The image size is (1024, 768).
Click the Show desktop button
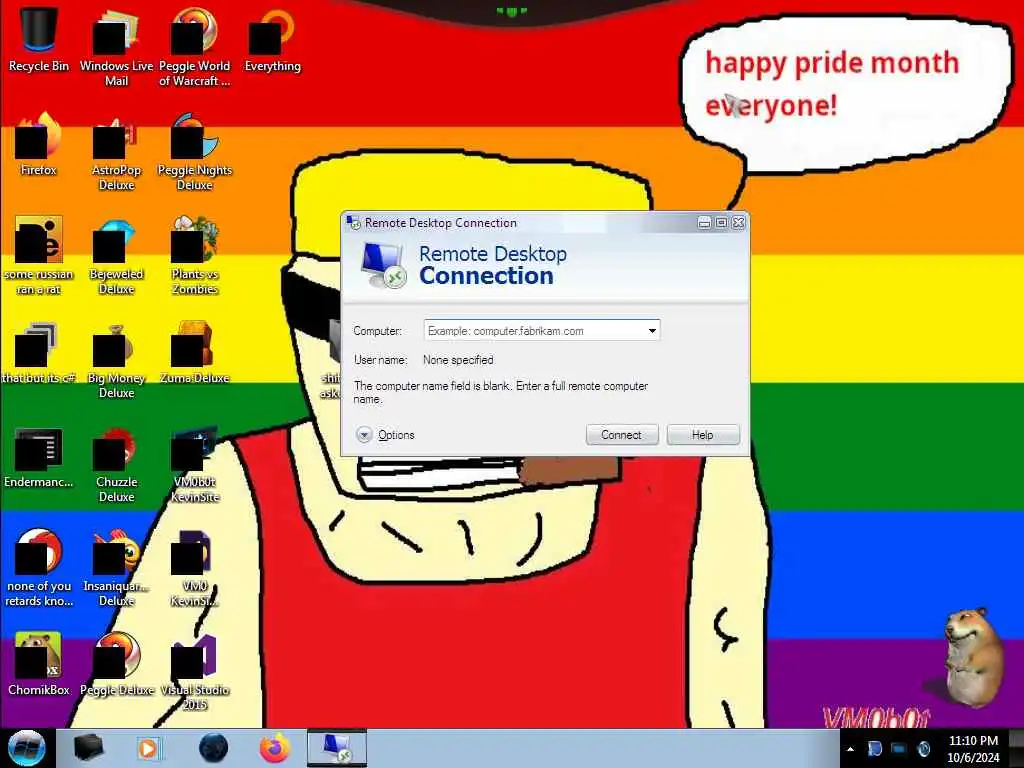1017,748
